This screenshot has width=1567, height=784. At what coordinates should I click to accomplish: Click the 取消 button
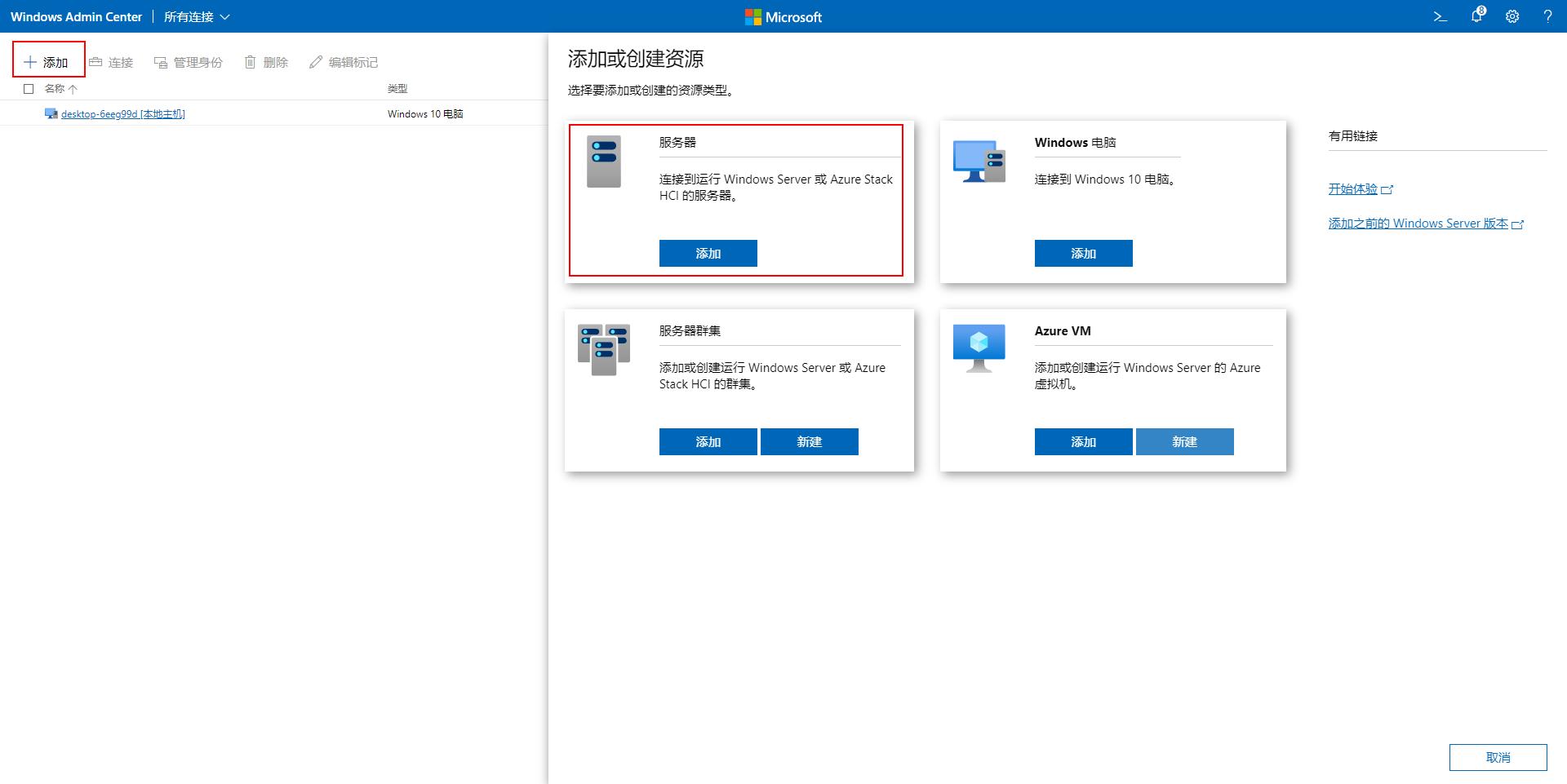(x=1498, y=757)
